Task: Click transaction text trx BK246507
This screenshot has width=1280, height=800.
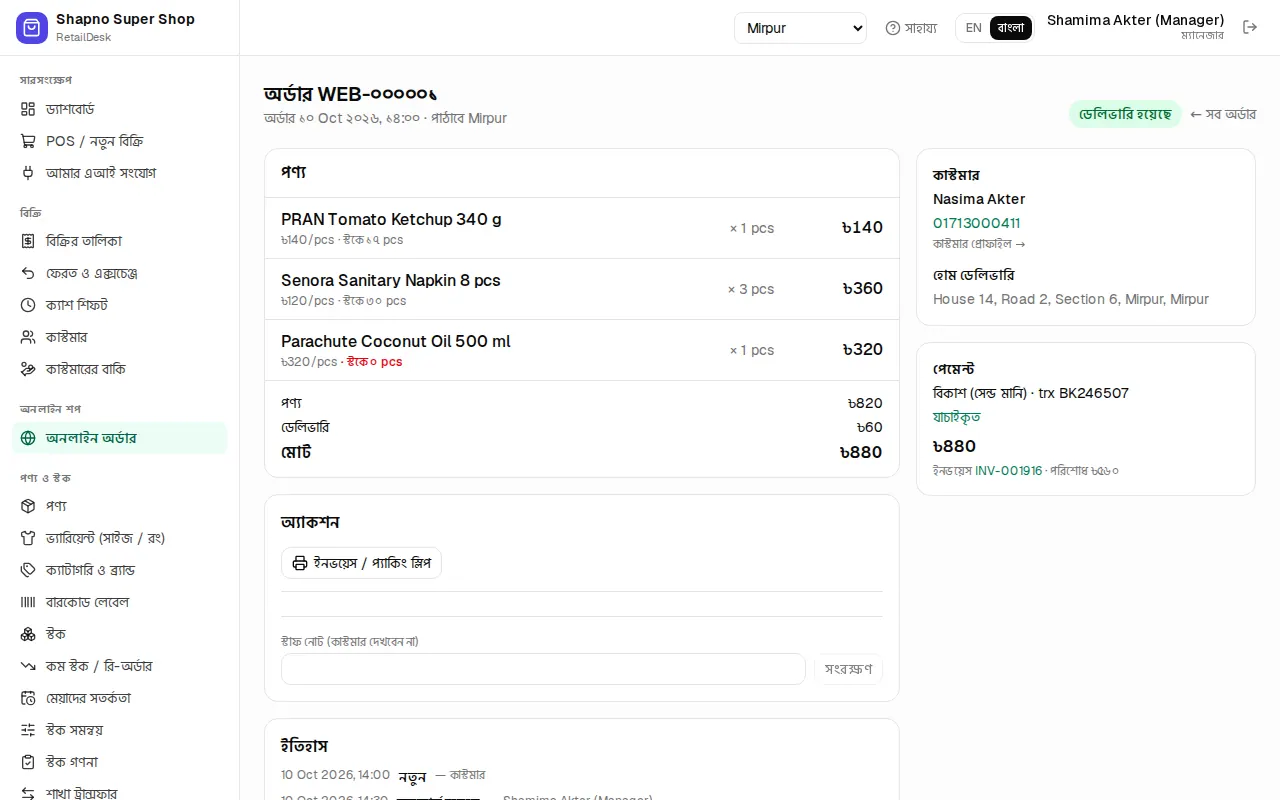Action: (1084, 393)
